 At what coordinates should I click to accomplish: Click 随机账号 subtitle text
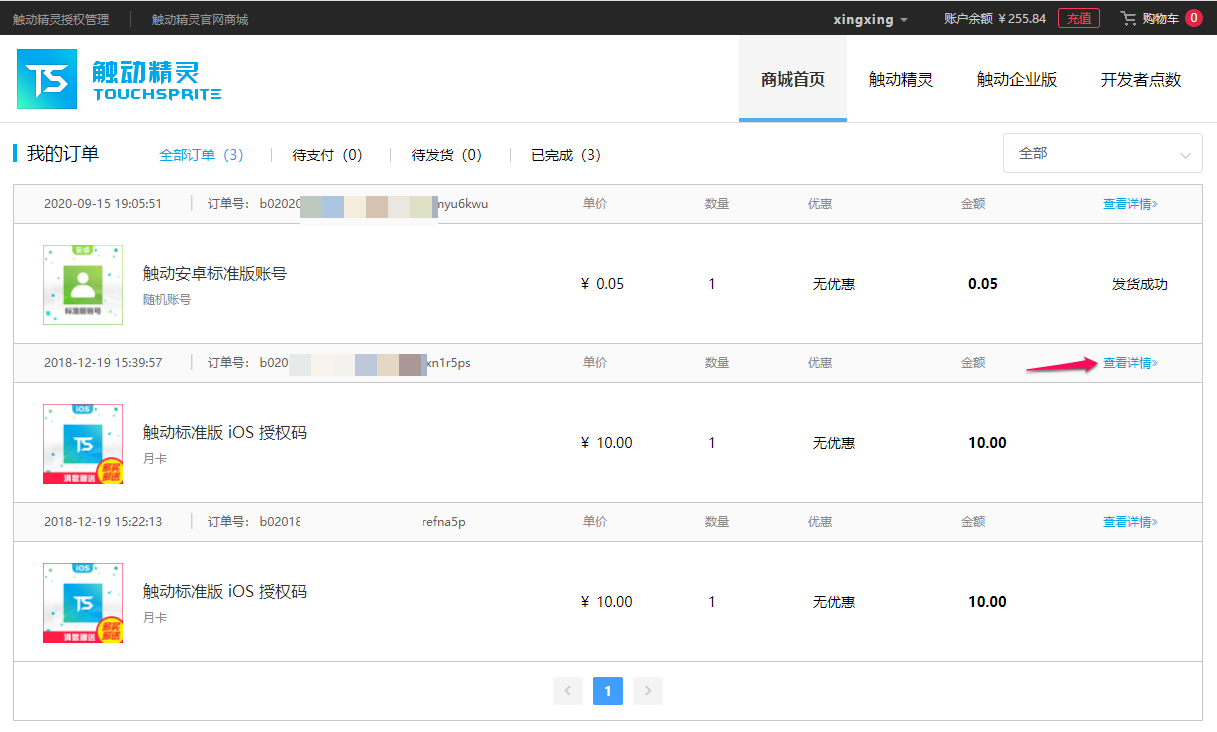coord(167,299)
